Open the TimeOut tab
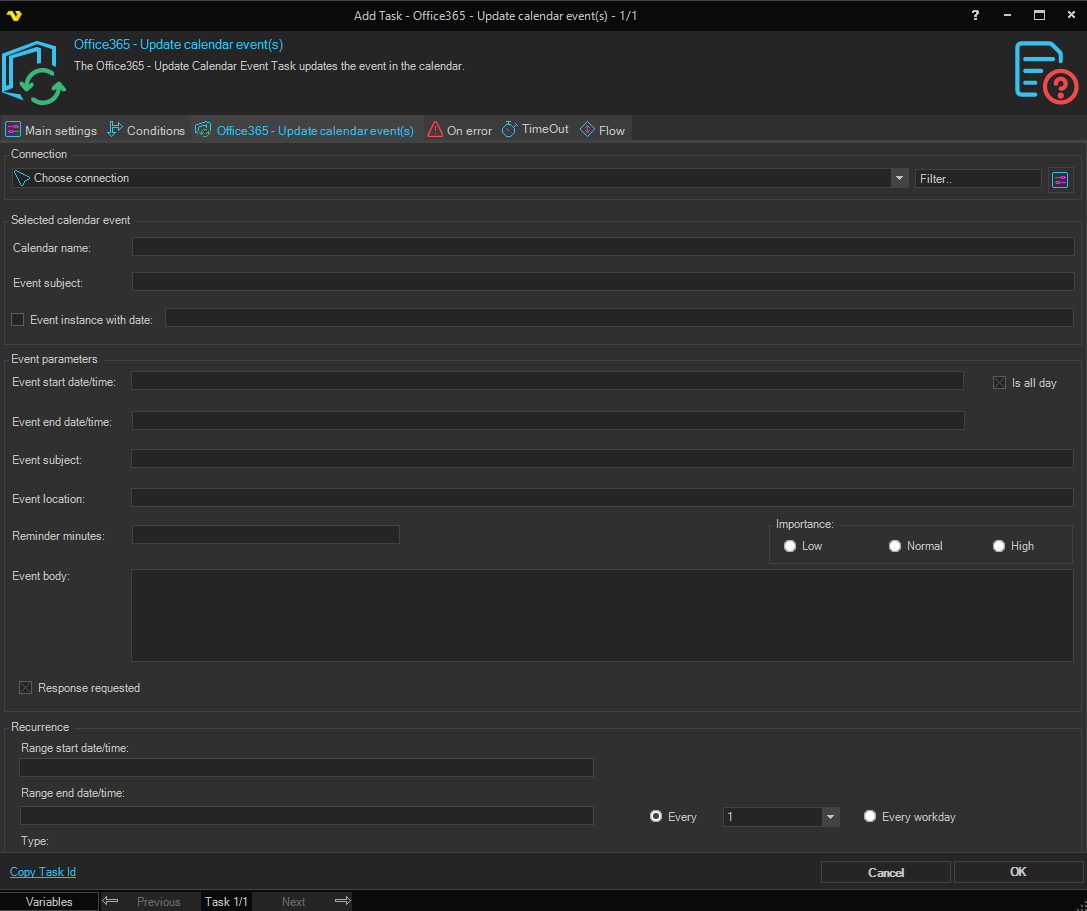The height and width of the screenshot is (911, 1087). (x=535, y=130)
